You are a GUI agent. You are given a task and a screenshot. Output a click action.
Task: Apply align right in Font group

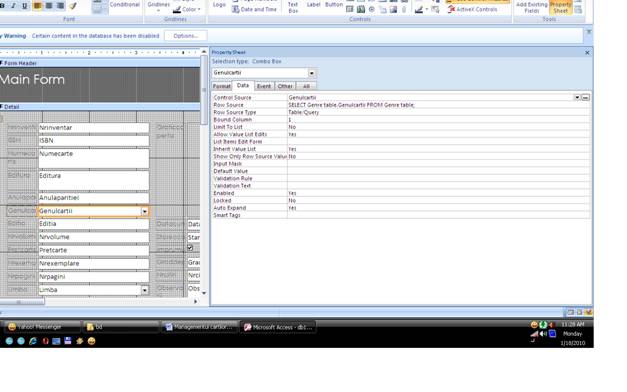click(x=60, y=6)
